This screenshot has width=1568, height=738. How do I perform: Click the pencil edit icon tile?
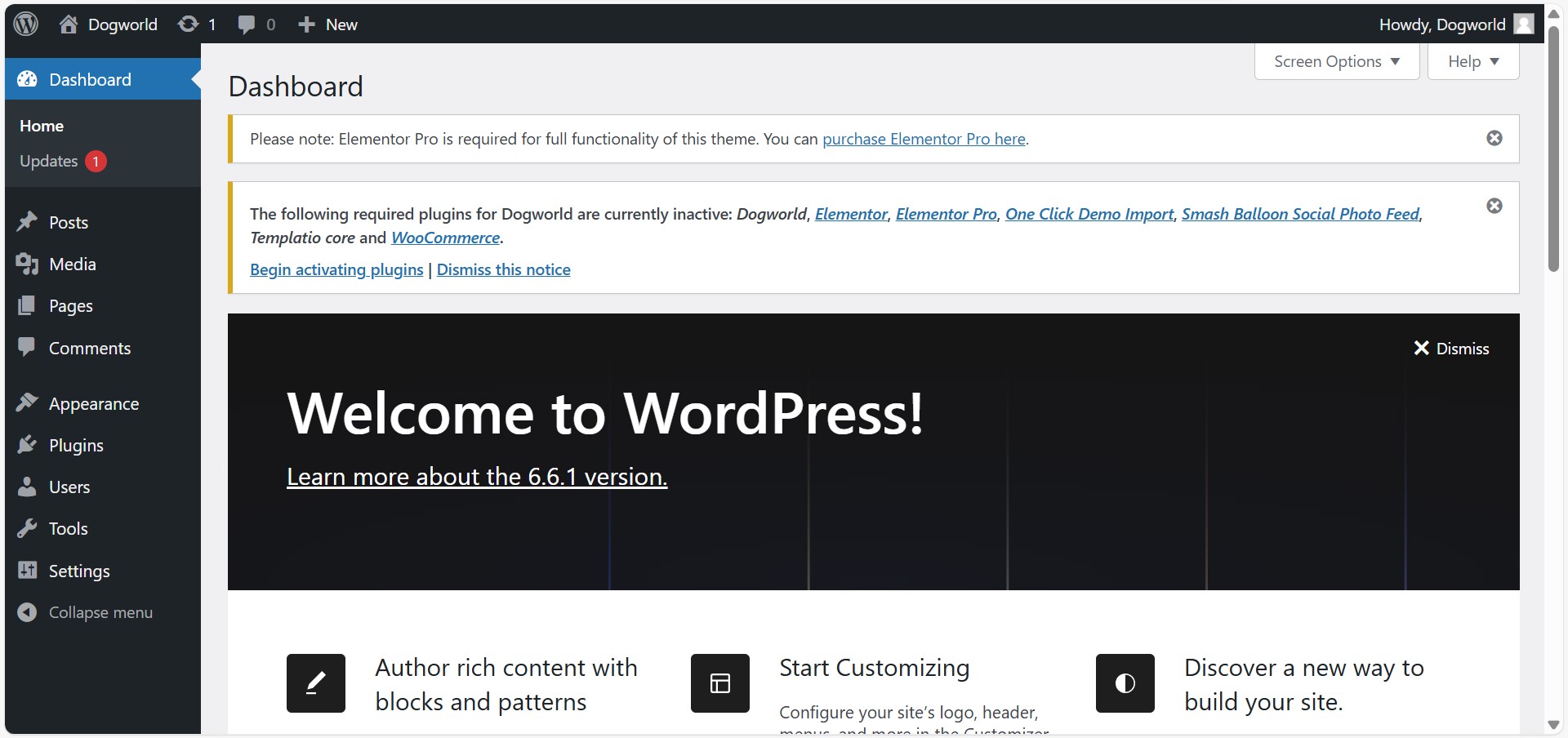316,683
